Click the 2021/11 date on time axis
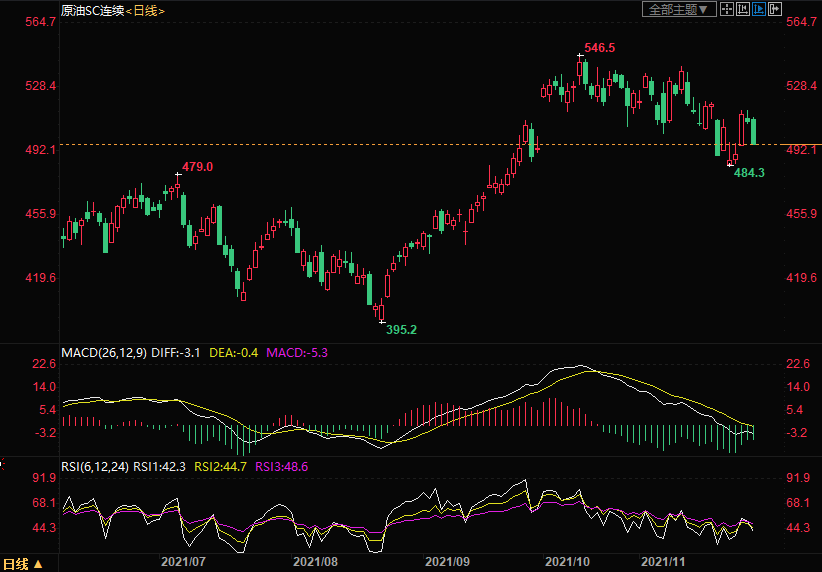Screen dimensions: 822x572 click(x=662, y=563)
